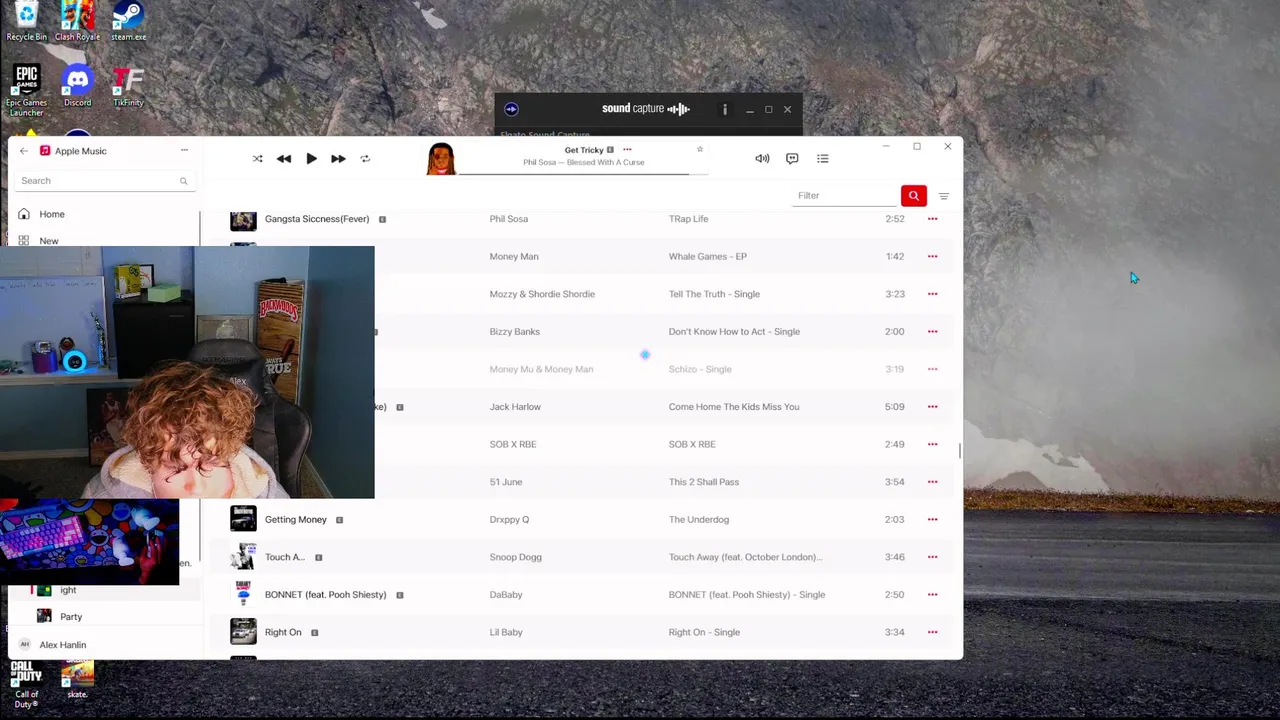The height and width of the screenshot is (720, 1280).
Task: Toggle repeat mode
Action: coord(365,159)
